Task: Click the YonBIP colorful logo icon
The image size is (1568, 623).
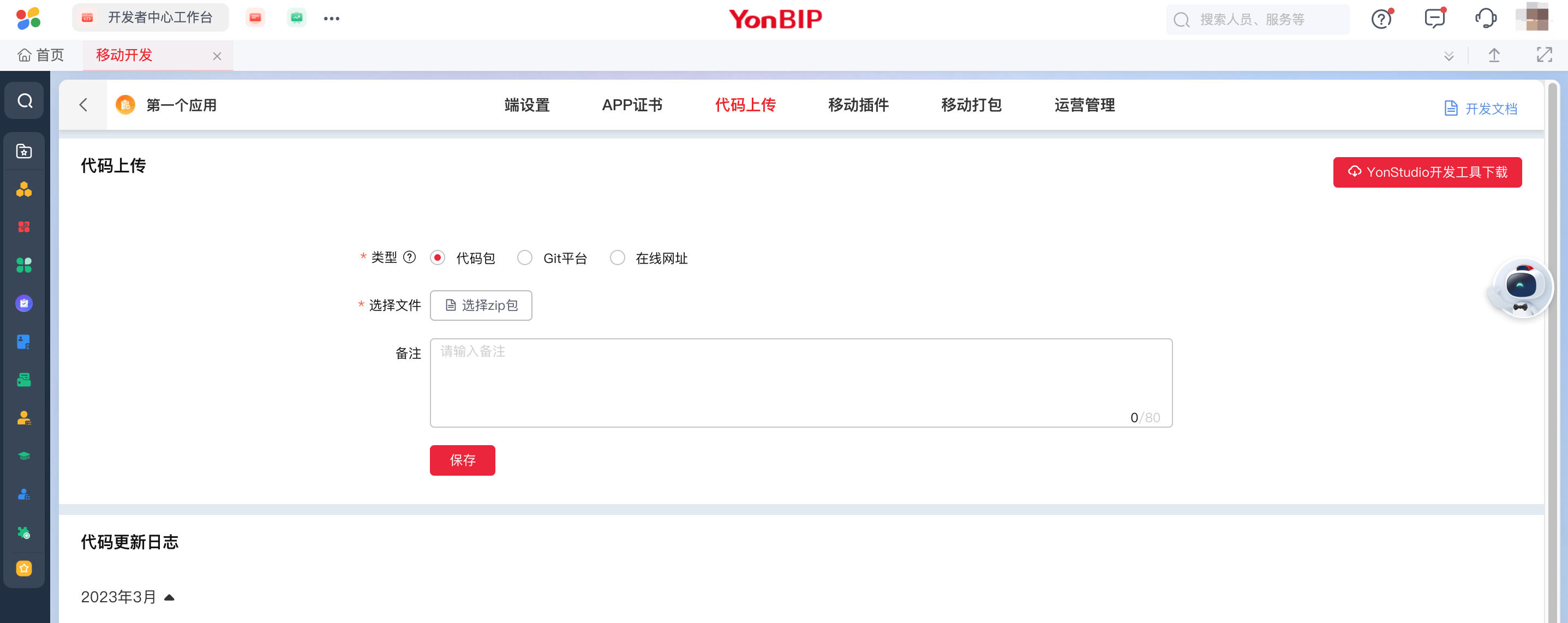Action: pos(28,18)
